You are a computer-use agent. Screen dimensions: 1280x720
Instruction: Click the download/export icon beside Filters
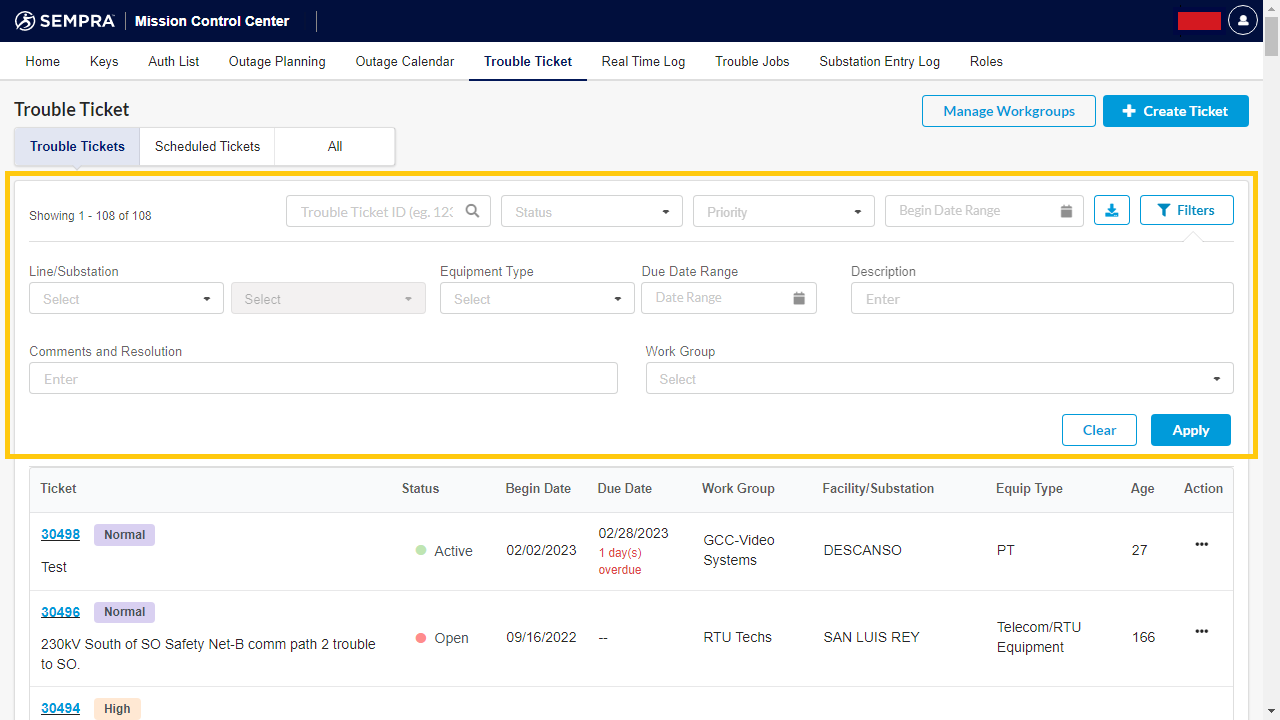click(1111, 210)
